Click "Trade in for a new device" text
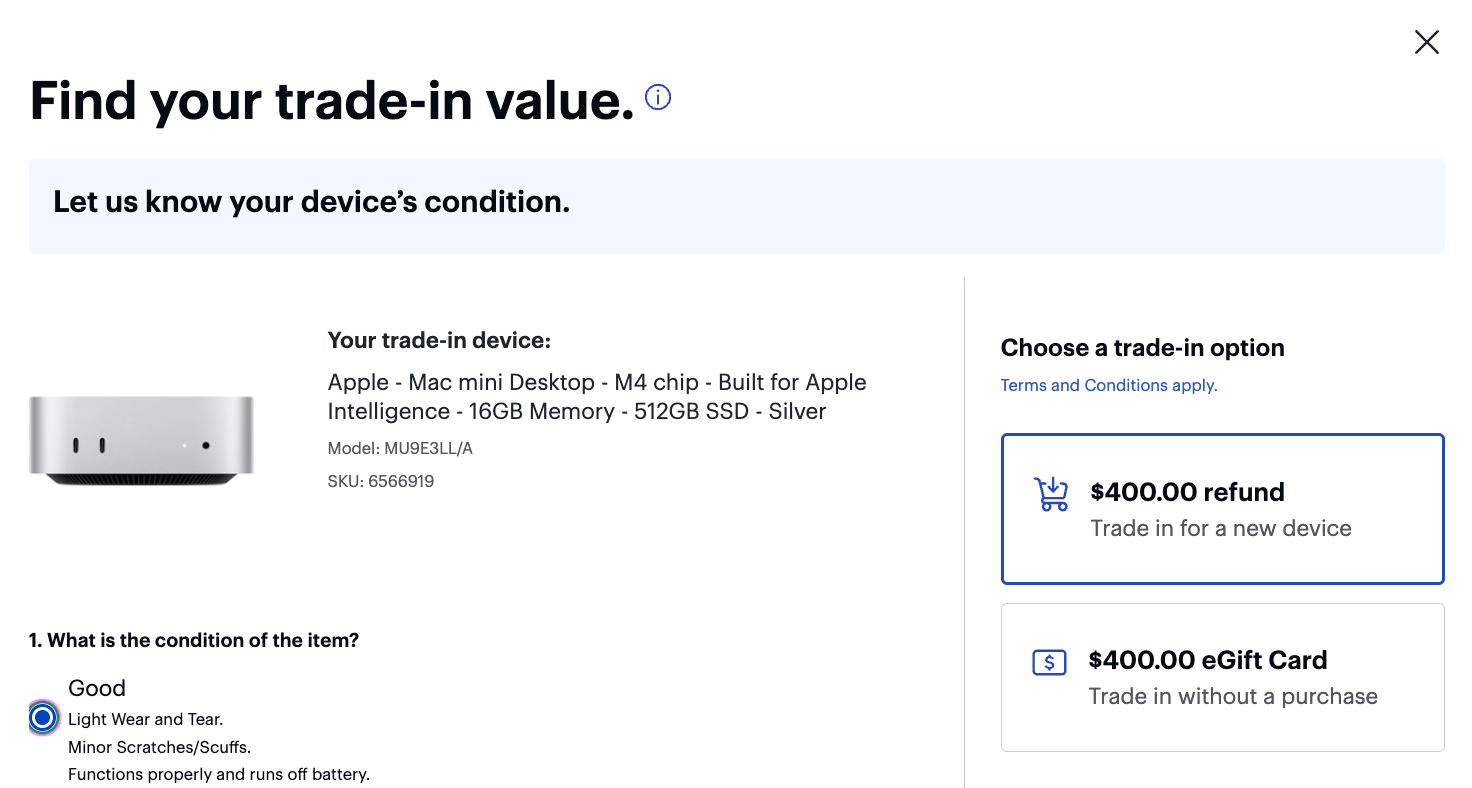Screen dimensions: 1472x788 coord(1221,528)
